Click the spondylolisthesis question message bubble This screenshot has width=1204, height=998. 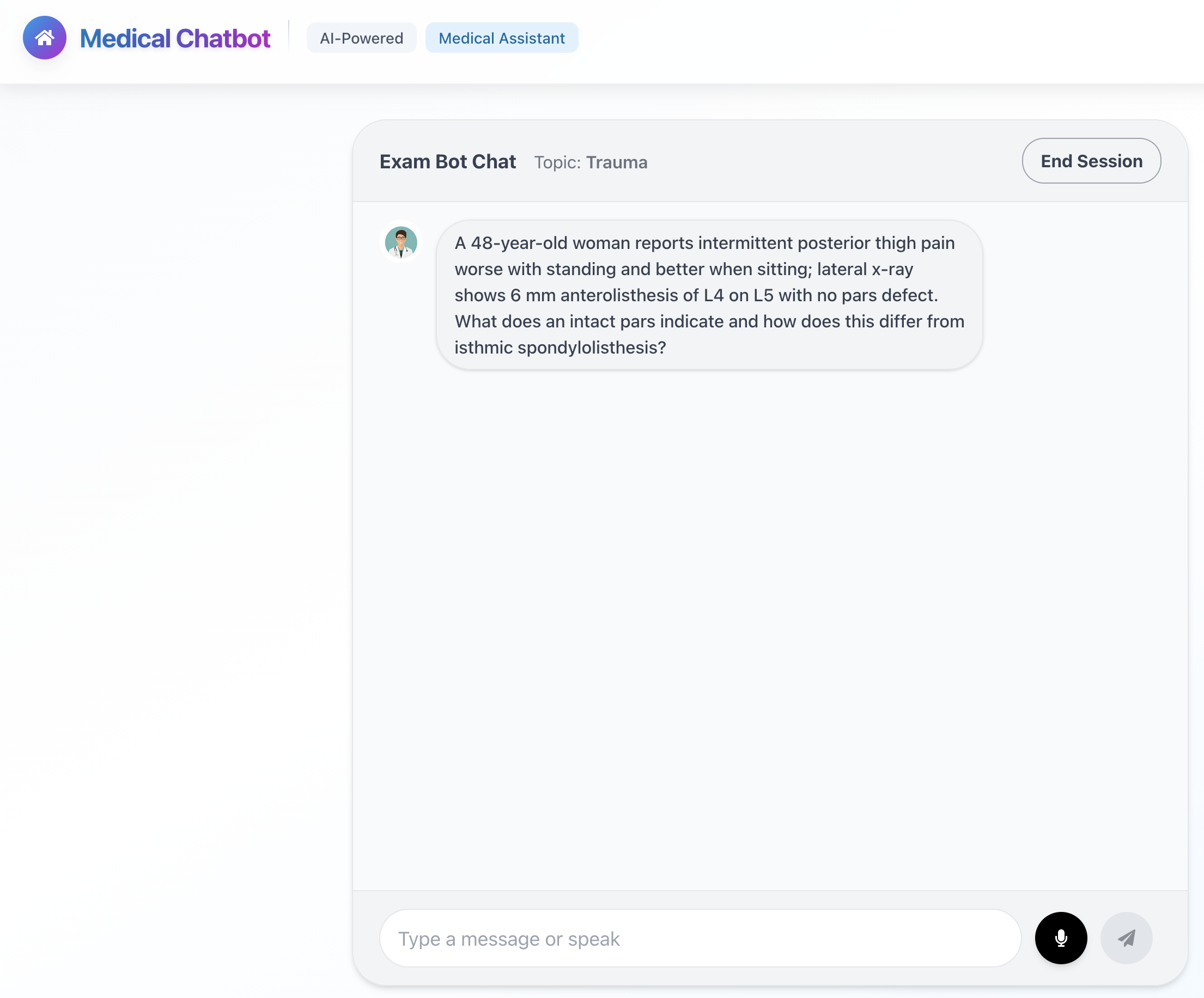pos(709,295)
